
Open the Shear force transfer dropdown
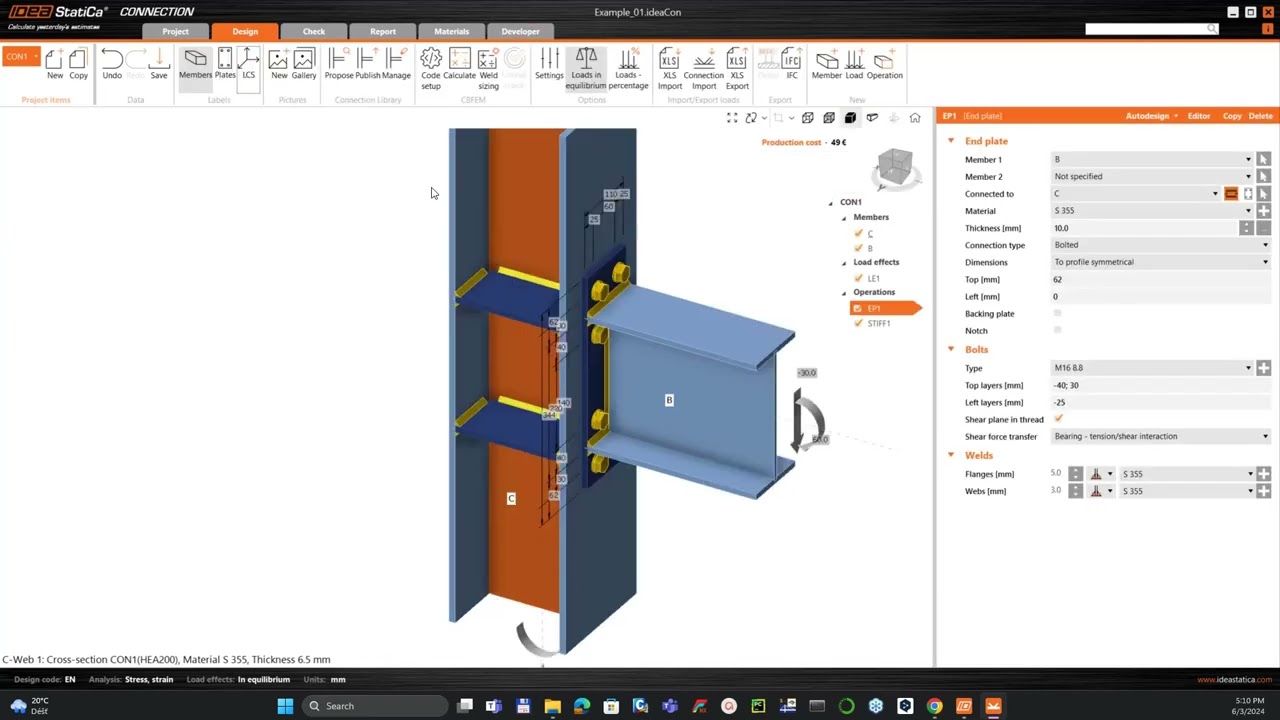(1161, 436)
